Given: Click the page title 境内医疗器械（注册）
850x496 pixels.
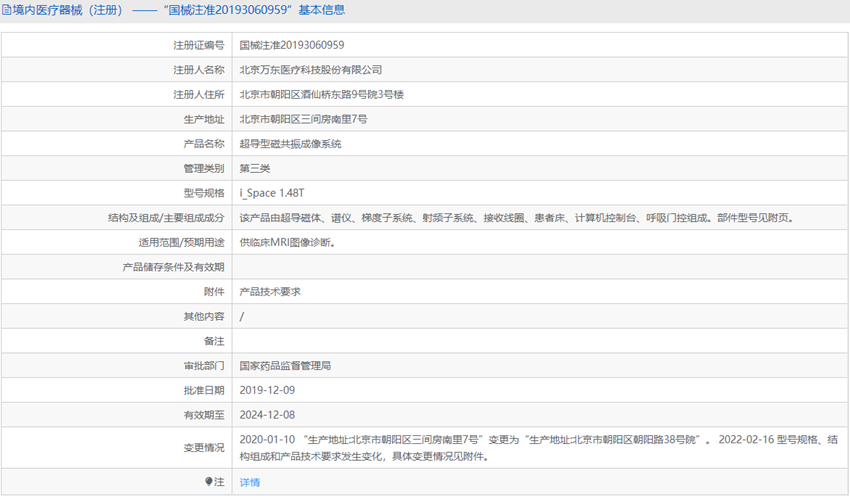Looking at the screenshot, I should coord(68,10).
